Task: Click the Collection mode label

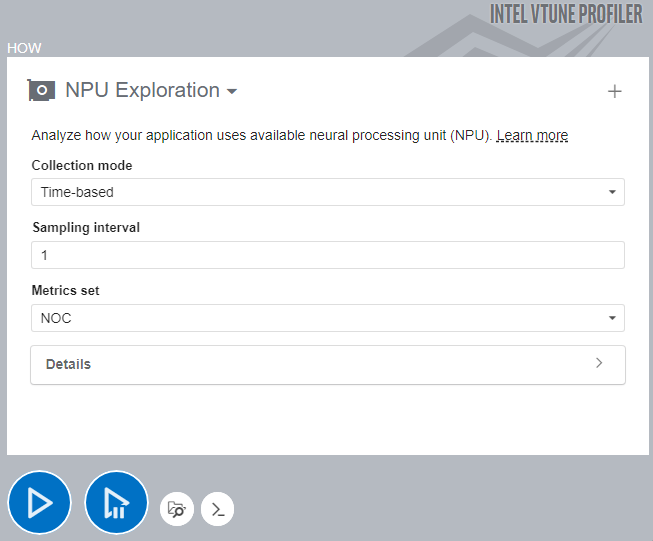Action: (82, 165)
